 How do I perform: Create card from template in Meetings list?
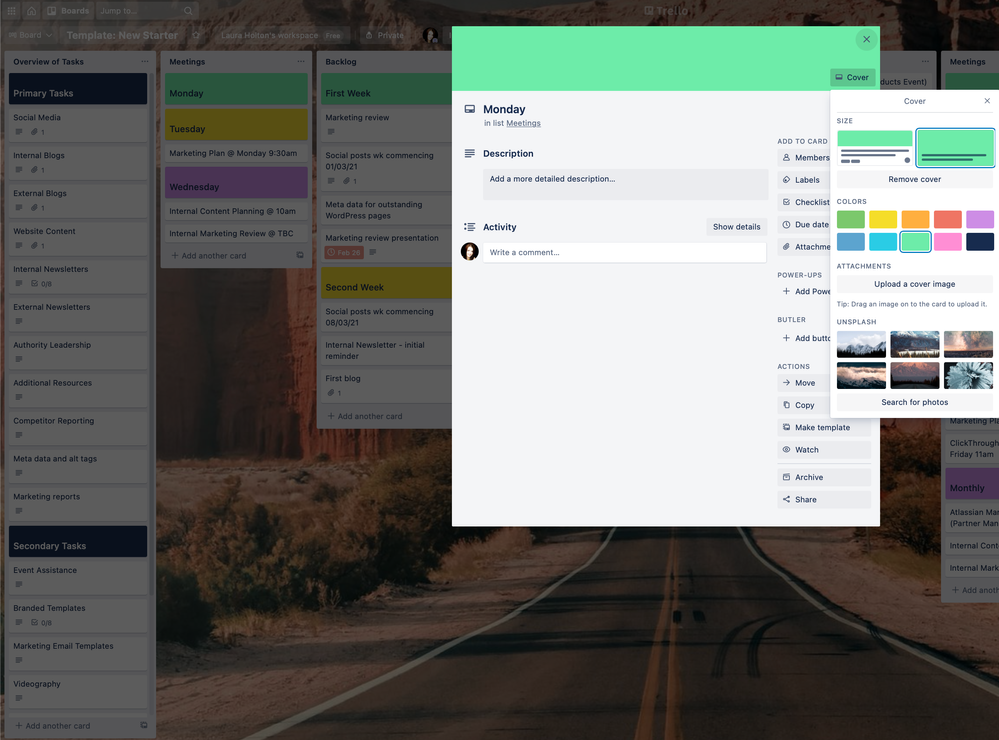tap(300, 255)
